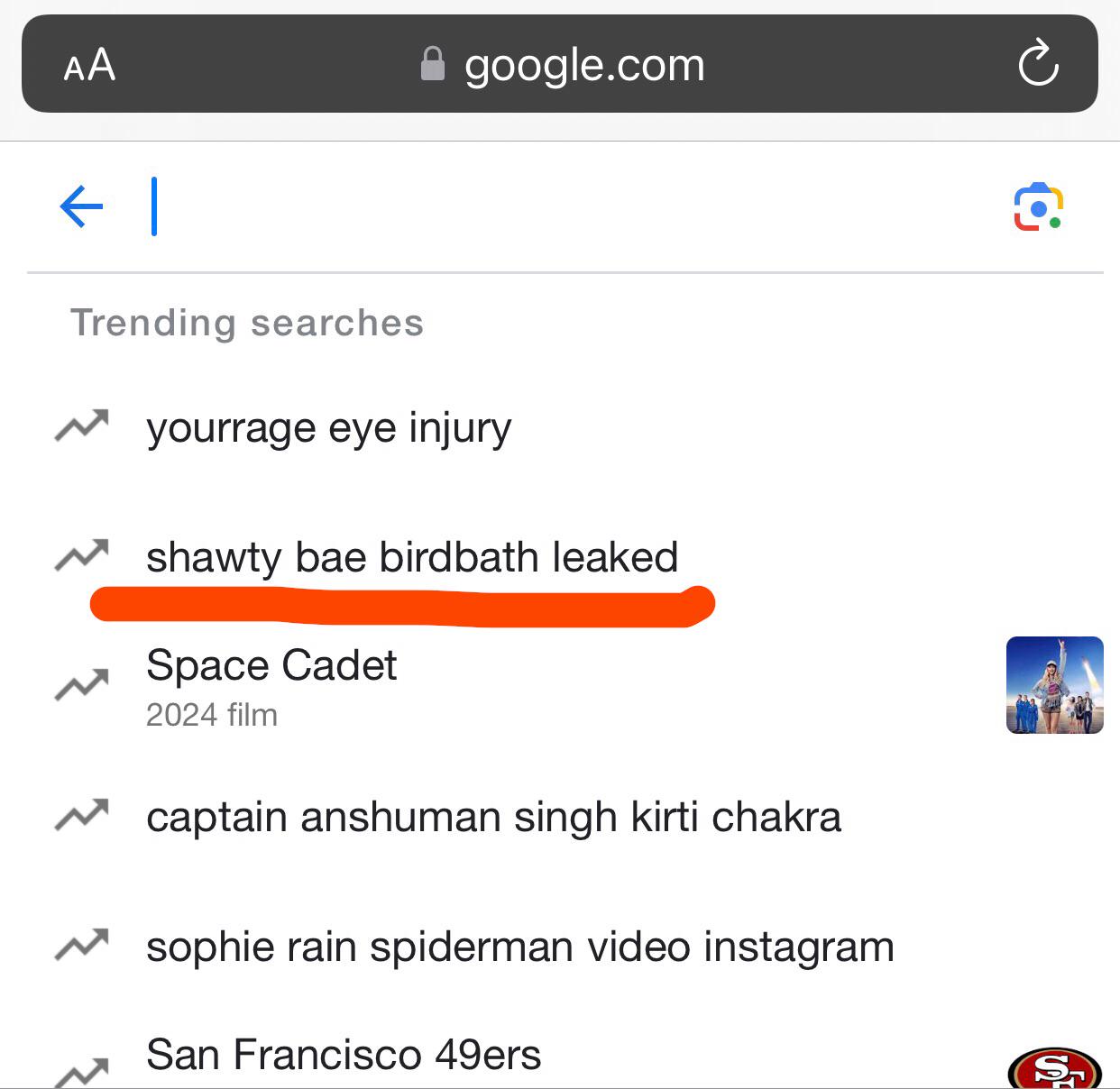The image size is (1120, 1089).
Task: Choose 'captain anshuman singh kirti chakra' search
Action: 493,818
